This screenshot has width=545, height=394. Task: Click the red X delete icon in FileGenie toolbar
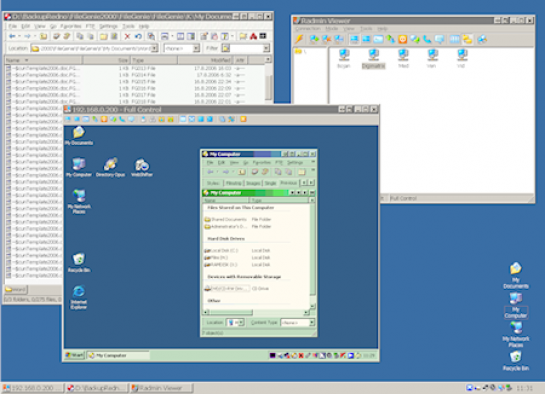[x=127, y=36]
